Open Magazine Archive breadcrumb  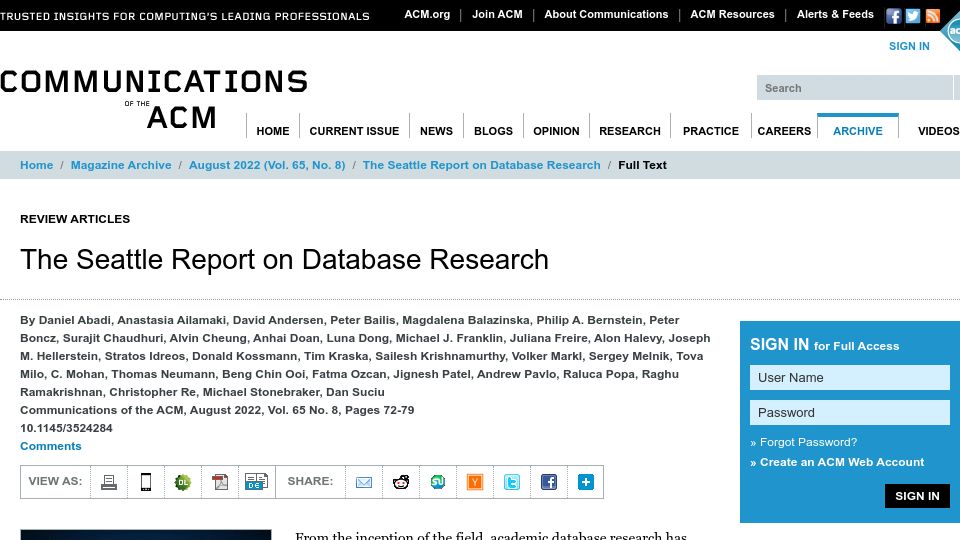pos(121,165)
